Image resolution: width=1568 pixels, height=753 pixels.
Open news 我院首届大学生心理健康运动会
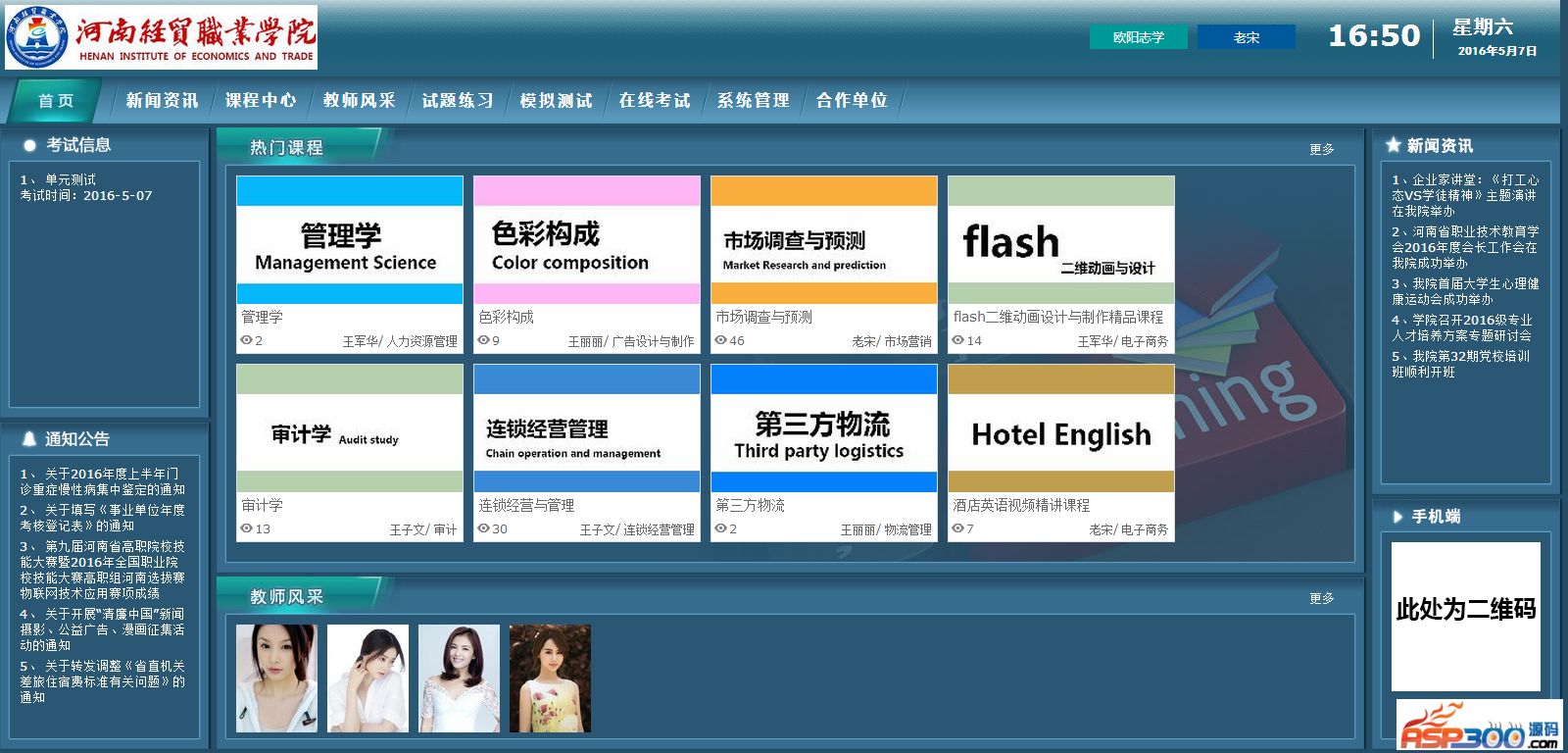click(x=1466, y=291)
